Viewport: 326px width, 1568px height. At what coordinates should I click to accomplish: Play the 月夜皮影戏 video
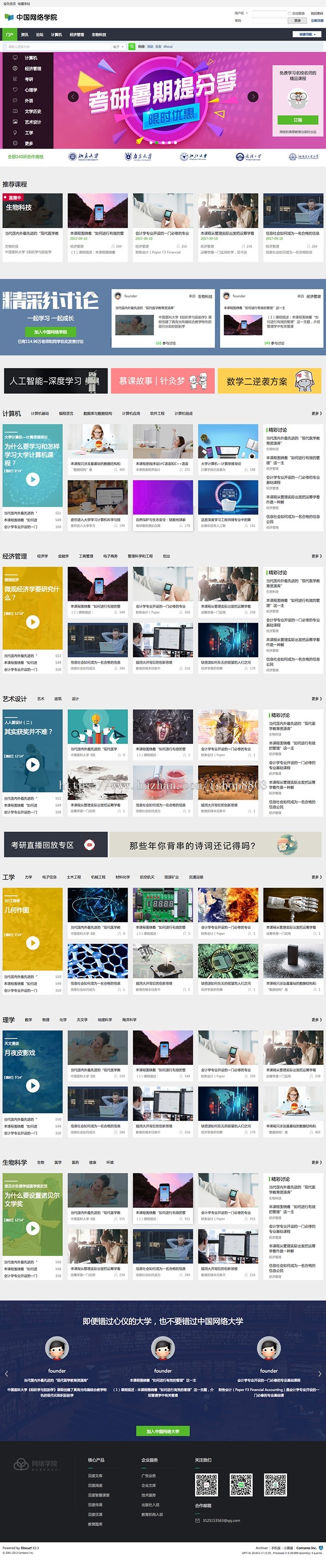(33, 1084)
